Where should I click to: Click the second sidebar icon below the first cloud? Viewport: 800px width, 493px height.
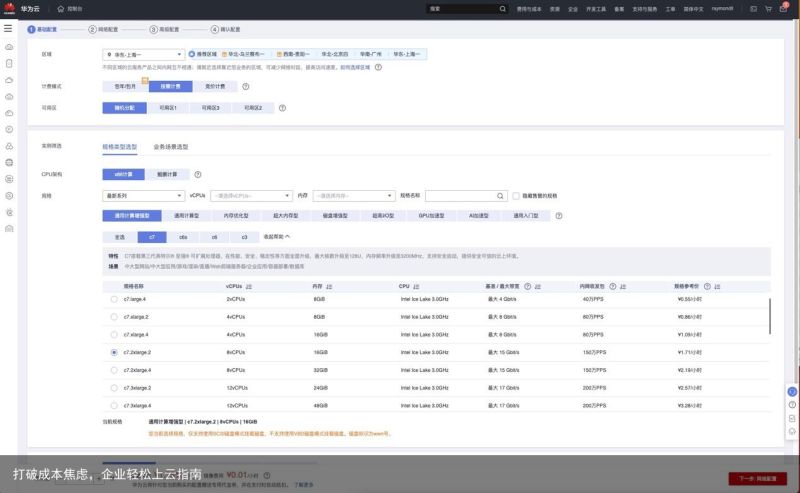coord(9,63)
